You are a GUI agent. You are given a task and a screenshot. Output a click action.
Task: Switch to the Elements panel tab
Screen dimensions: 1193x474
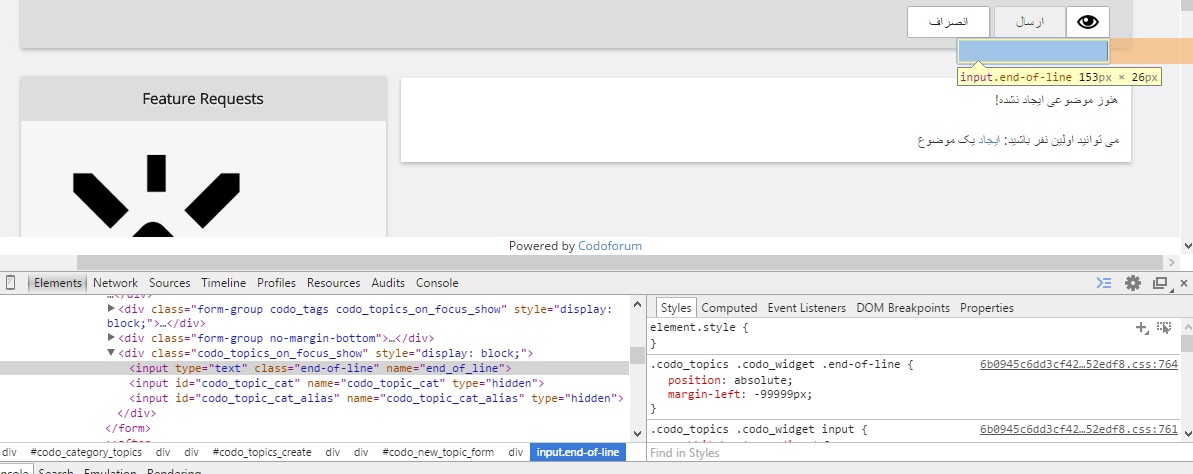(58, 283)
